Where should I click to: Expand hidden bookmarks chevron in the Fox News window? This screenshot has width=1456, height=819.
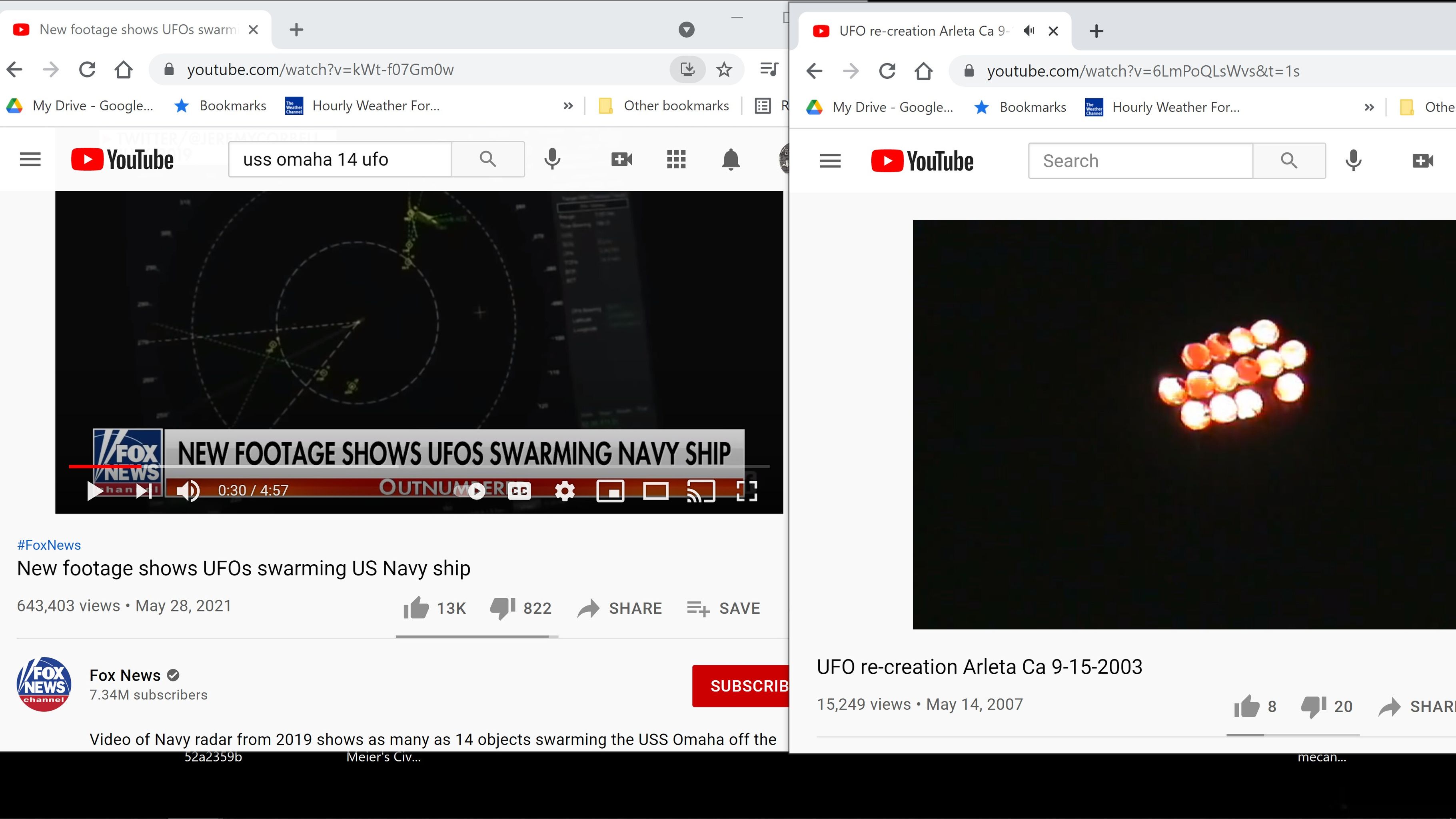click(x=568, y=106)
